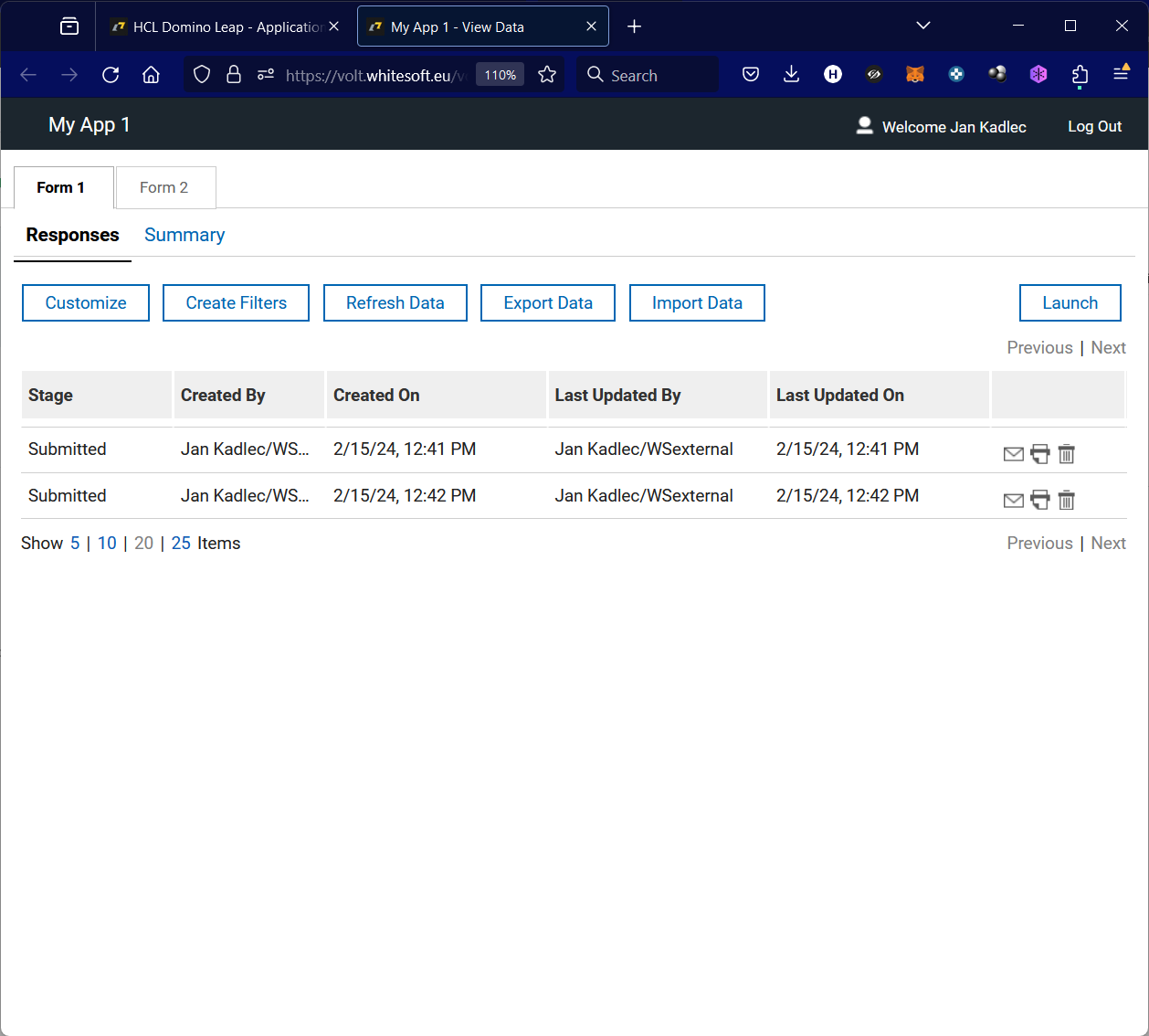Print the first submitted response
Image resolution: width=1149 pixels, height=1036 pixels.
[1040, 453]
